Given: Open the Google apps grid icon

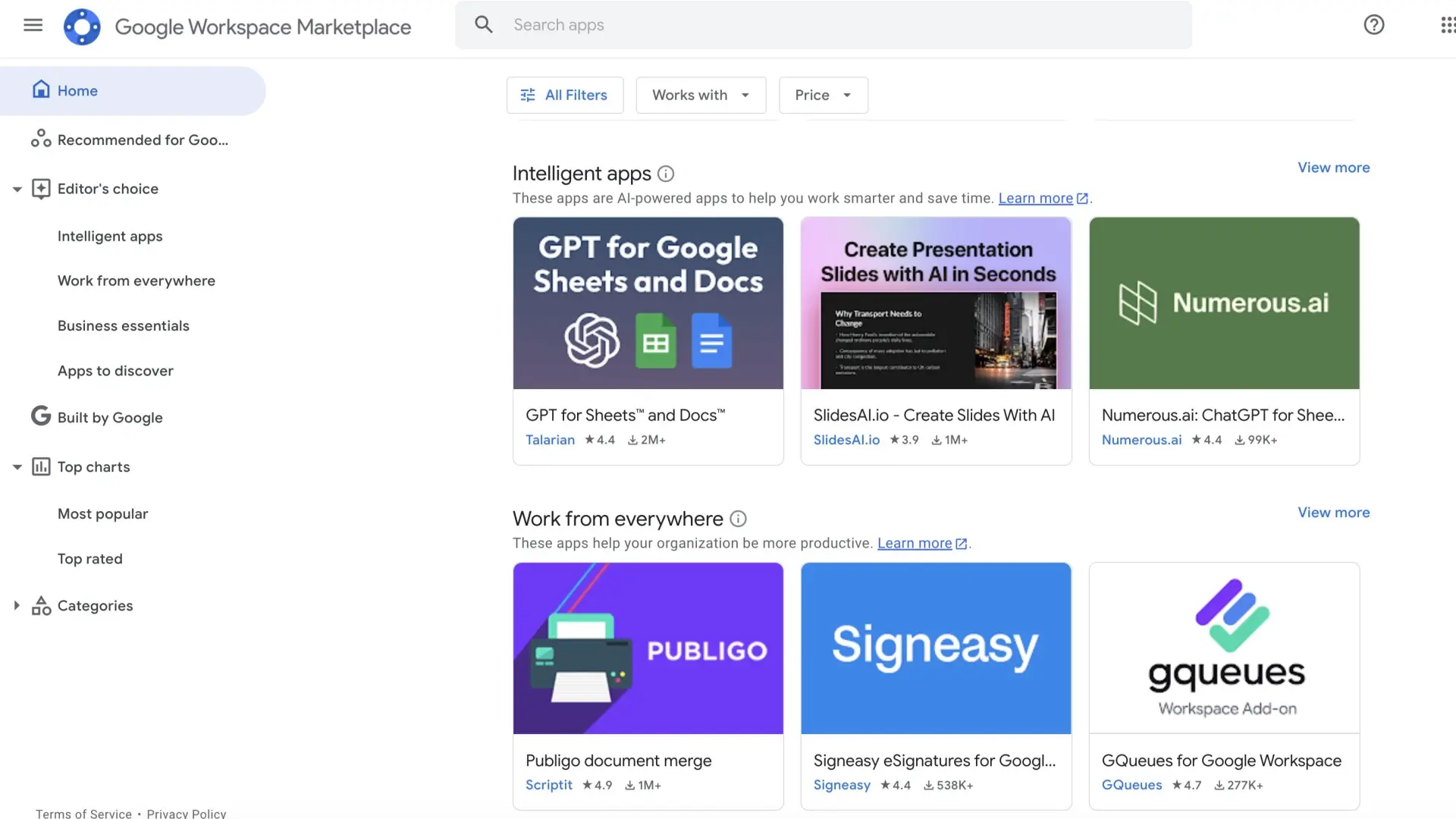Looking at the screenshot, I should point(1447,25).
